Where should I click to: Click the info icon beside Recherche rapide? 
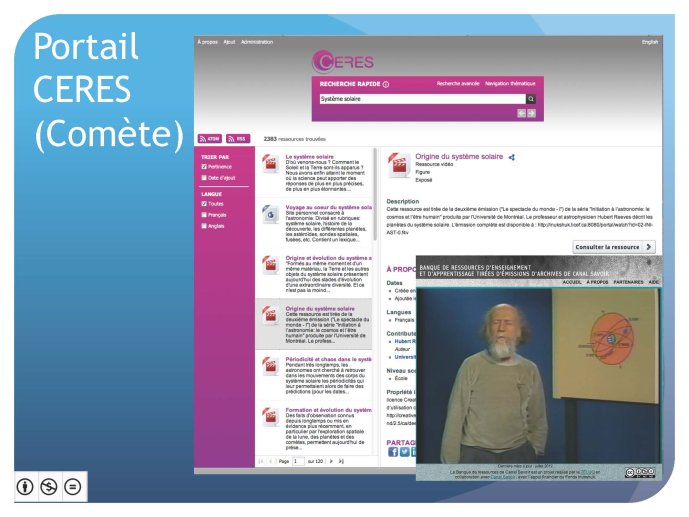click(386, 84)
